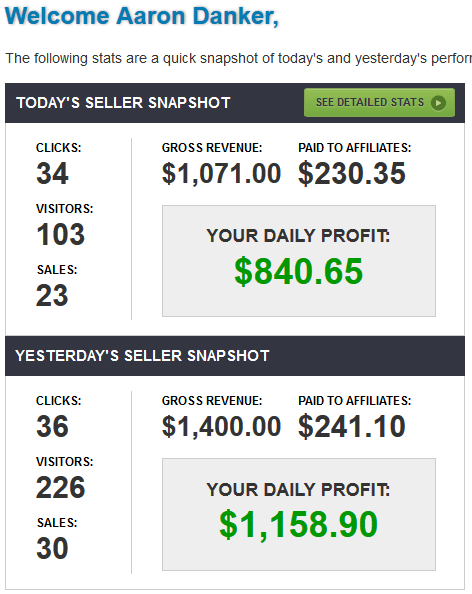Click yesterday's visitors count of 226
This screenshot has height=594, width=472.
pos(61,487)
